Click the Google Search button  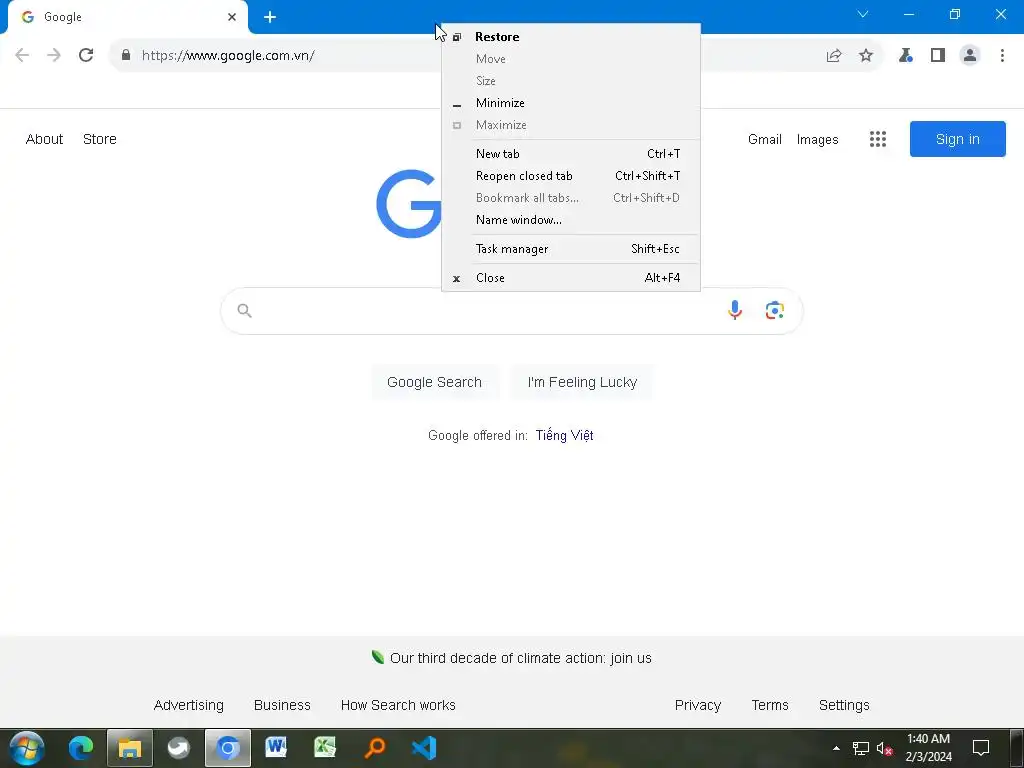tap(434, 382)
